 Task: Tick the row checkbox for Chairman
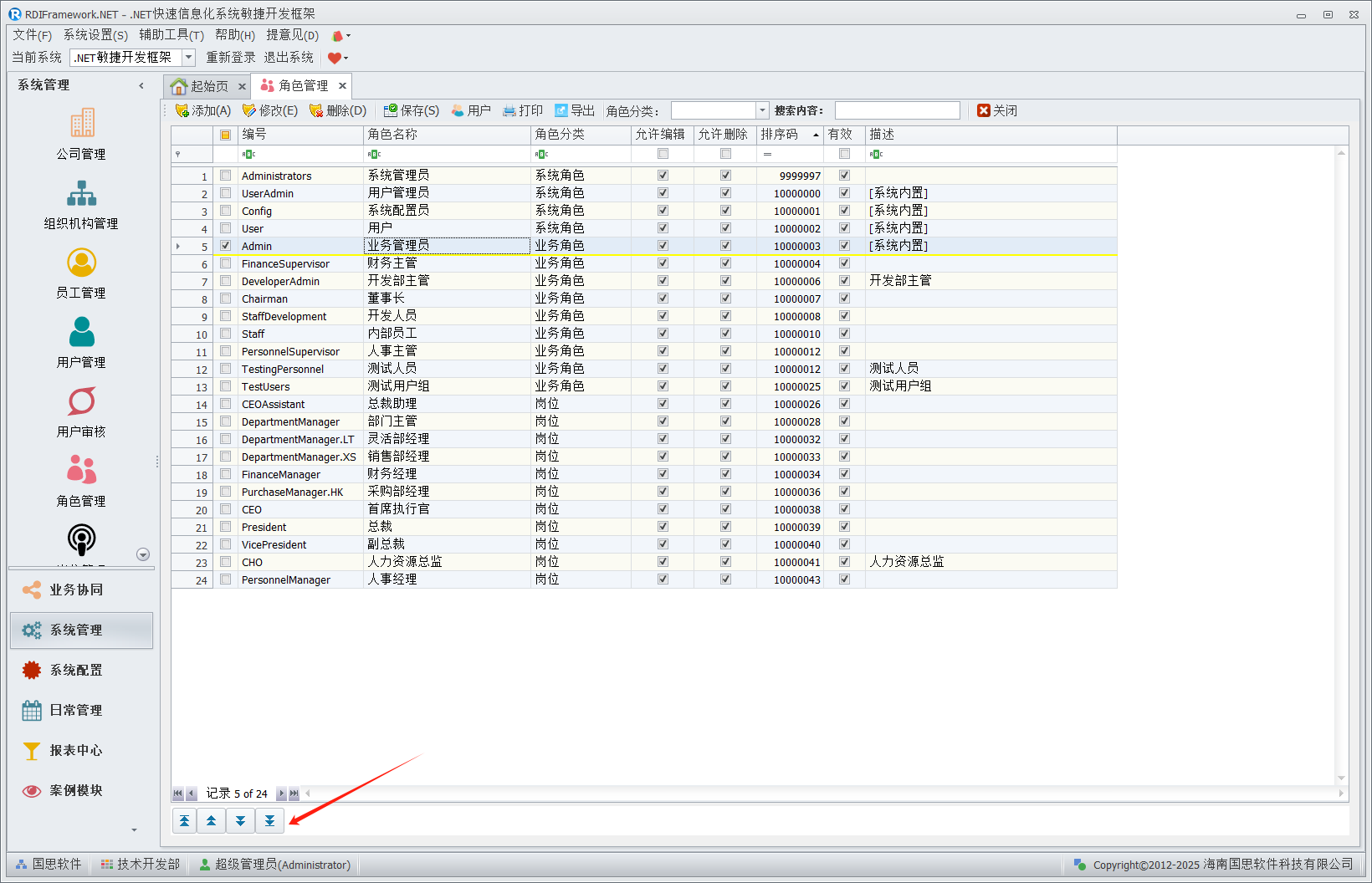point(225,299)
